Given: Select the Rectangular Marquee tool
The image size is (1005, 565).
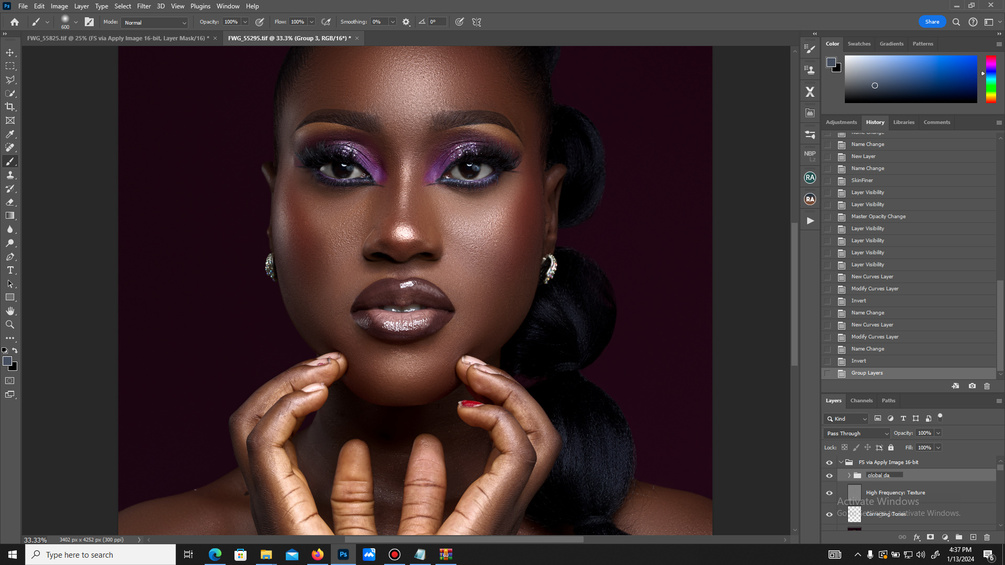Looking at the screenshot, I should pos(10,66).
